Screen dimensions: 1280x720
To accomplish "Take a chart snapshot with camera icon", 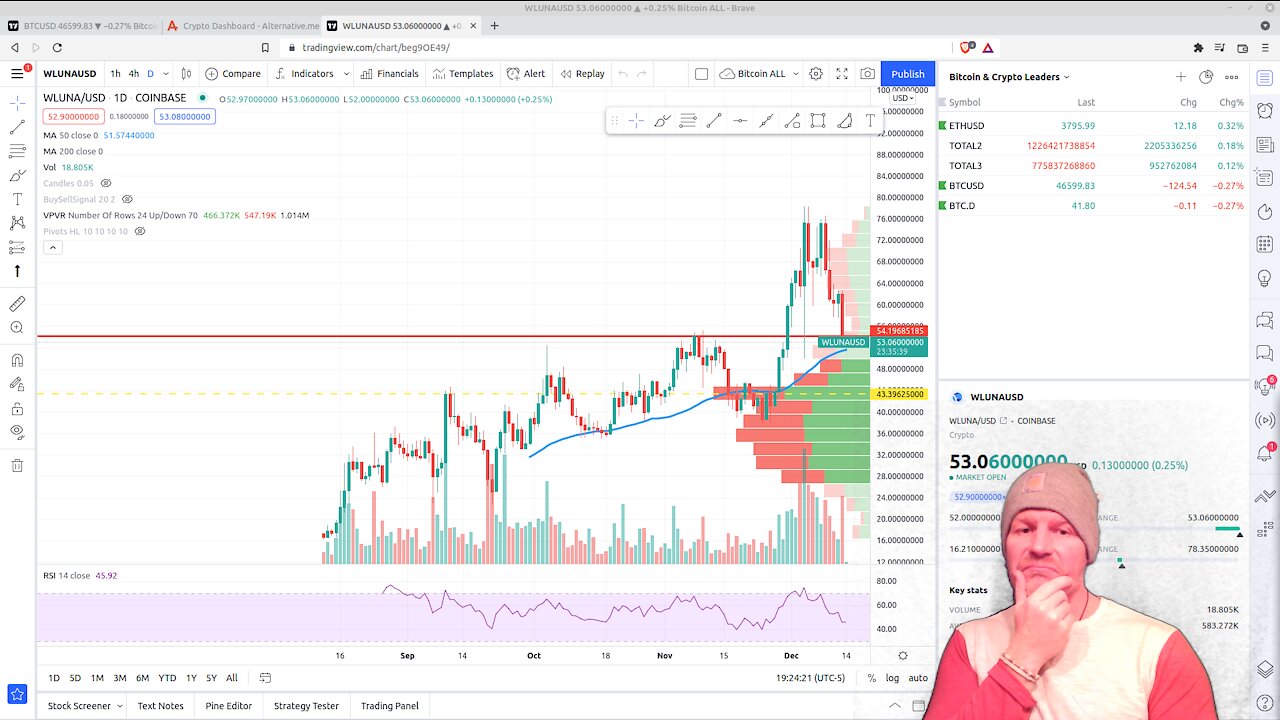I will point(867,73).
